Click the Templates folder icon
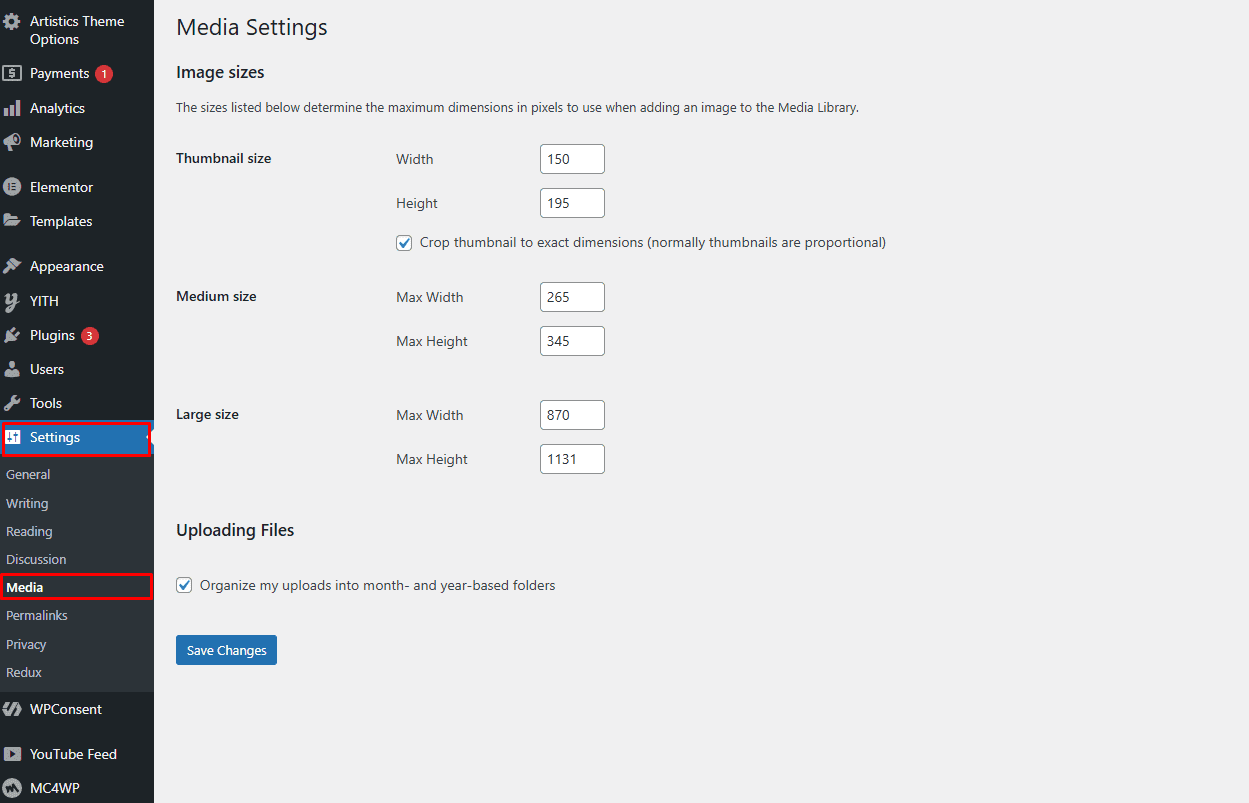This screenshot has width=1249, height=803. [x=12, y=221]
